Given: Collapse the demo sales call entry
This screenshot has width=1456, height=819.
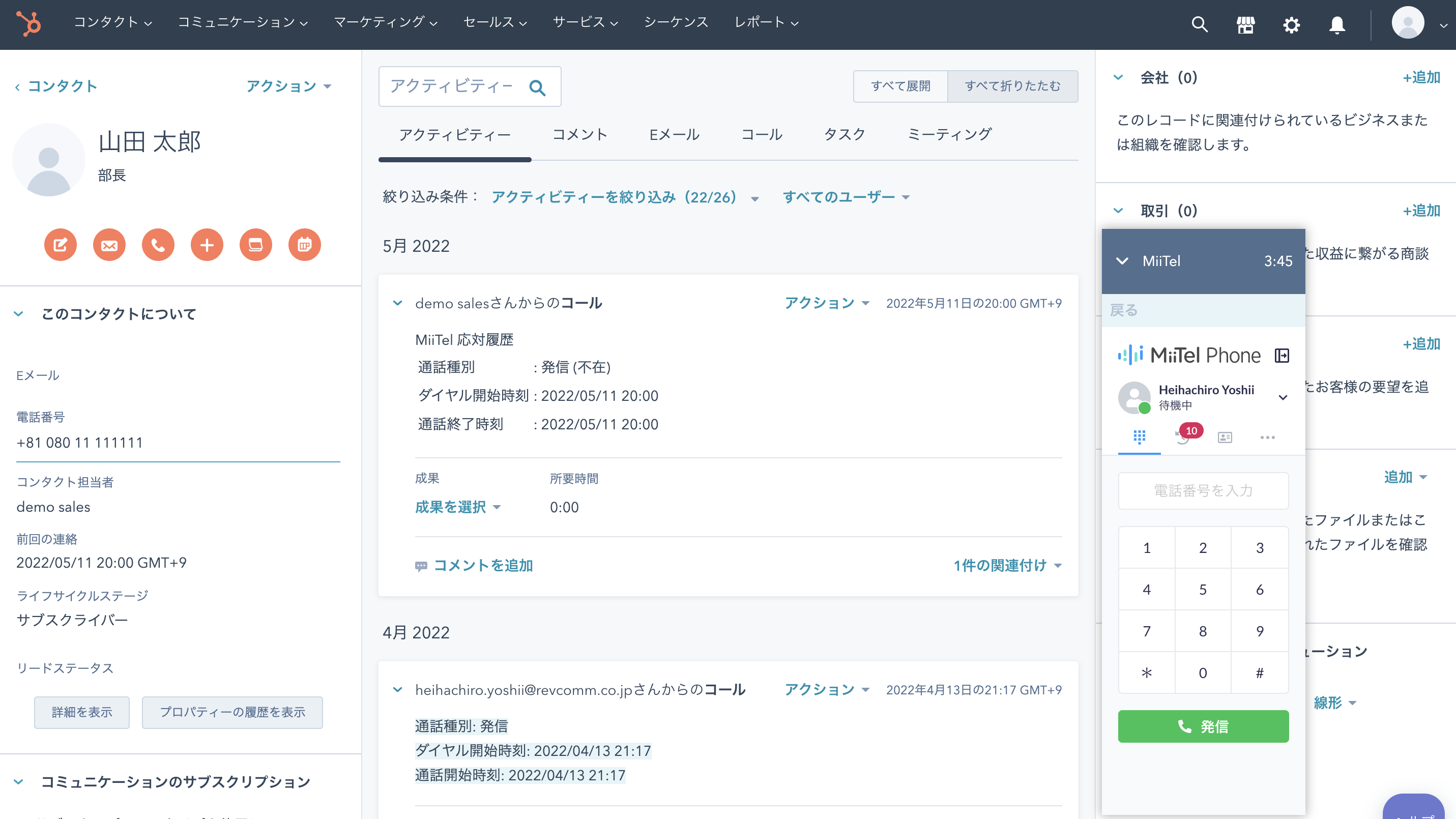Looking at the screenshot, I should (397, 303).
